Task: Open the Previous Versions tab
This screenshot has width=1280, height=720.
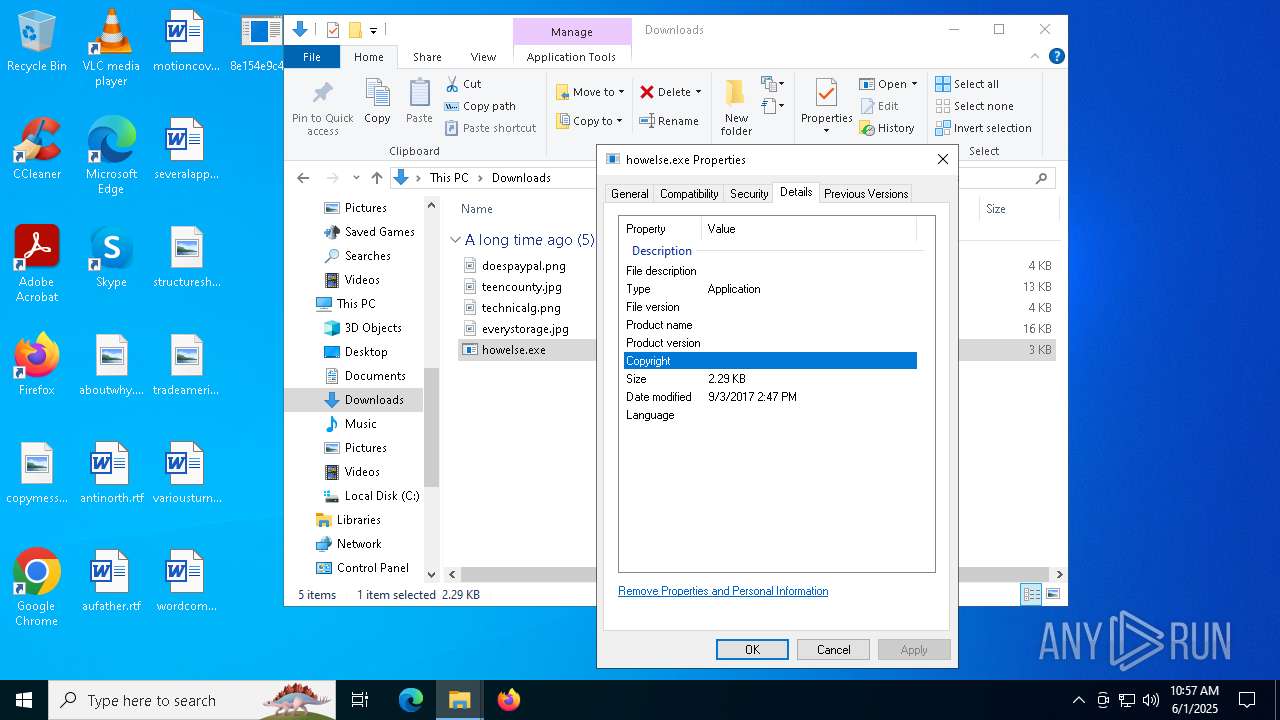Action: tap(866, 194)
